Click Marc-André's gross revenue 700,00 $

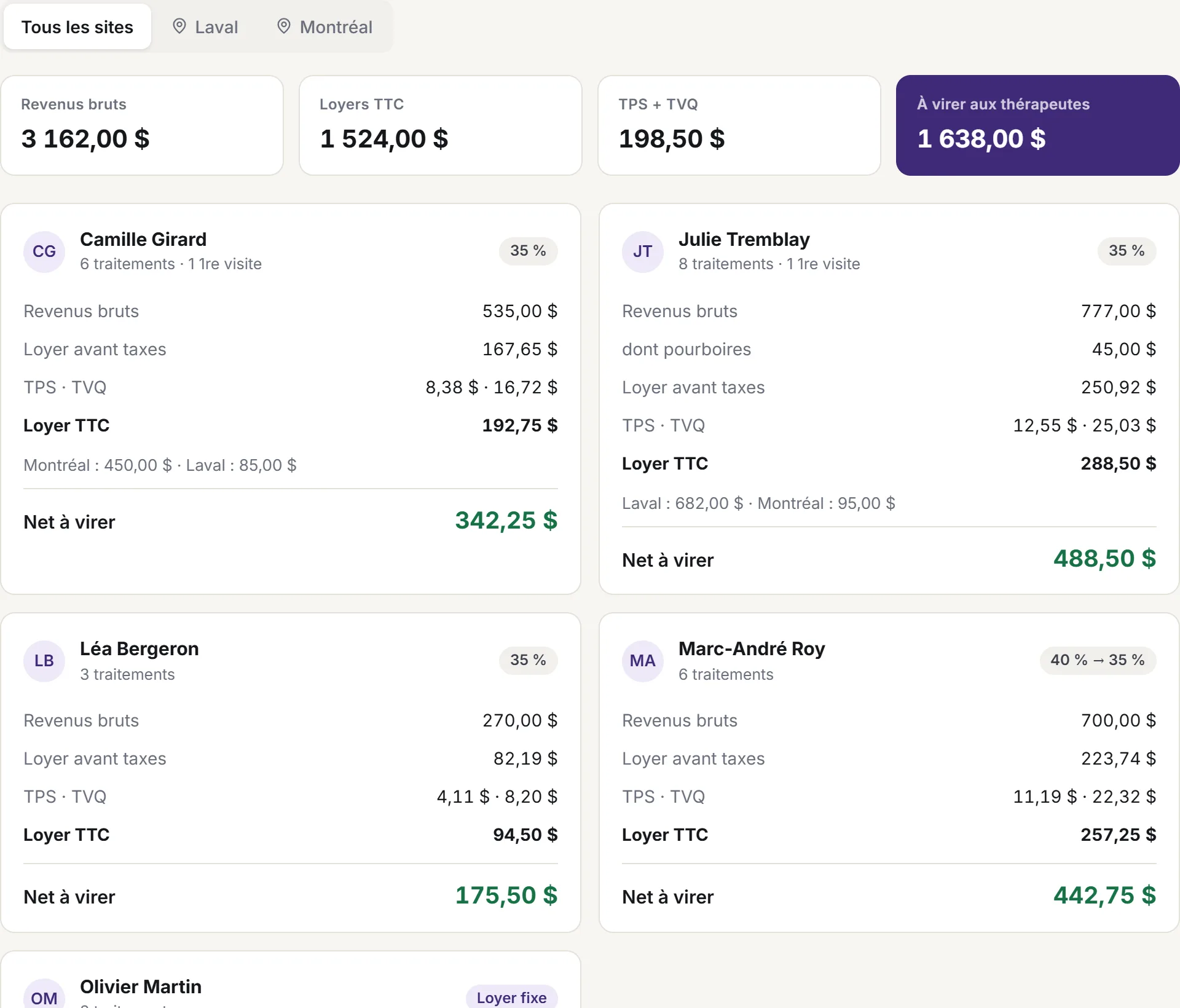pos(1119,720)
